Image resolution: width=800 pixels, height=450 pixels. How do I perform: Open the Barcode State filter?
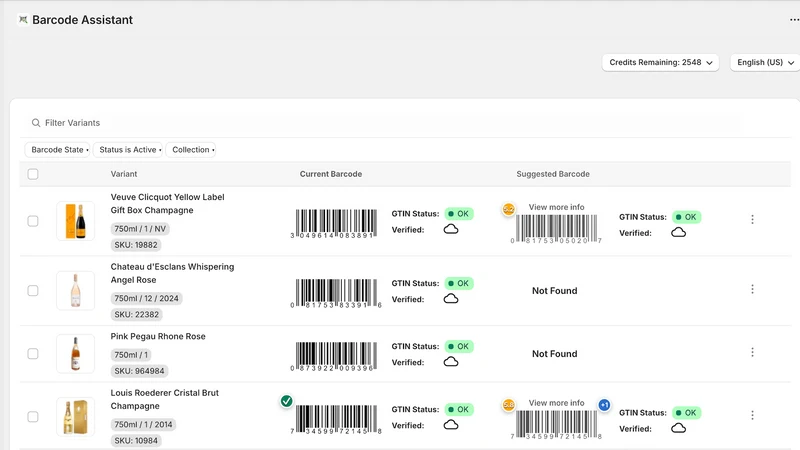point(57,149)
